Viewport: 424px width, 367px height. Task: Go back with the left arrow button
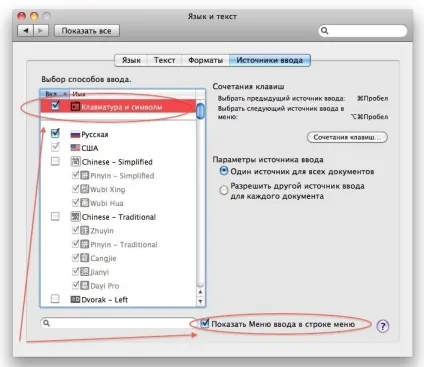point(25,31)
